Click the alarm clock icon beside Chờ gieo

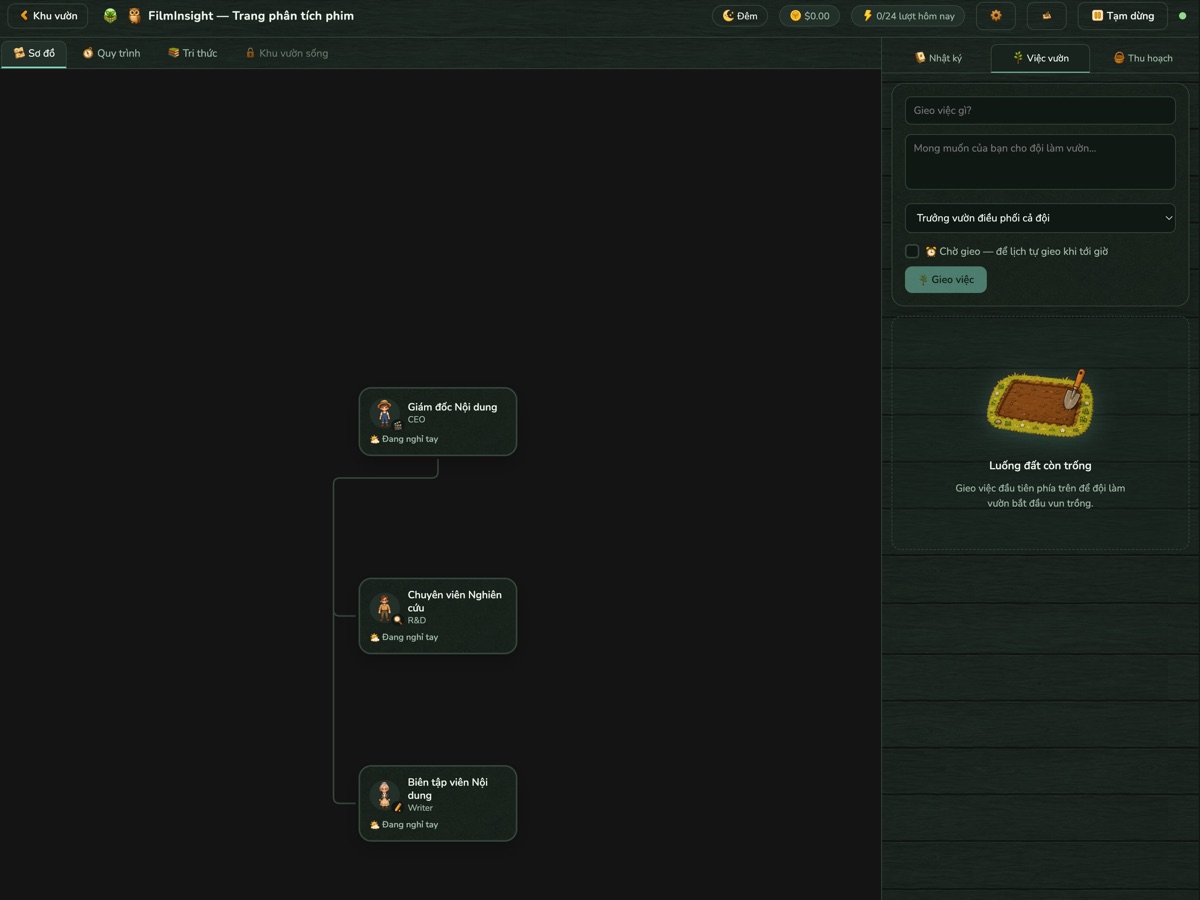pos(931,251)
